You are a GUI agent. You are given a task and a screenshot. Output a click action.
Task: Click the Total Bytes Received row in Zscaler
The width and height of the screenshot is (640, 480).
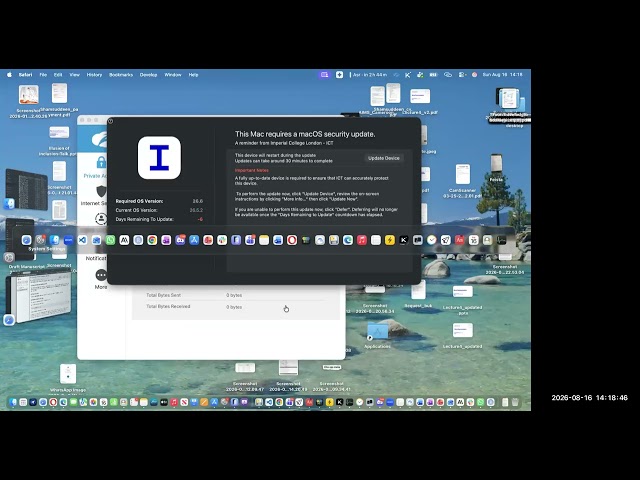[236, 307]
